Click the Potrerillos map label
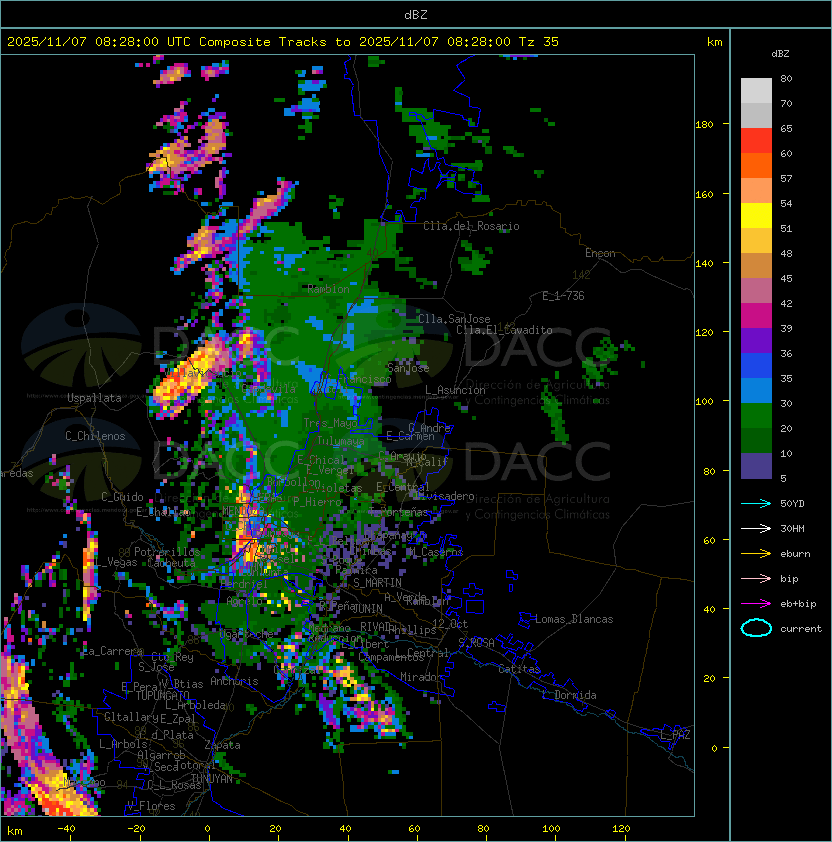832x842 pixels. pyautogui.click(x=167, y=552)
